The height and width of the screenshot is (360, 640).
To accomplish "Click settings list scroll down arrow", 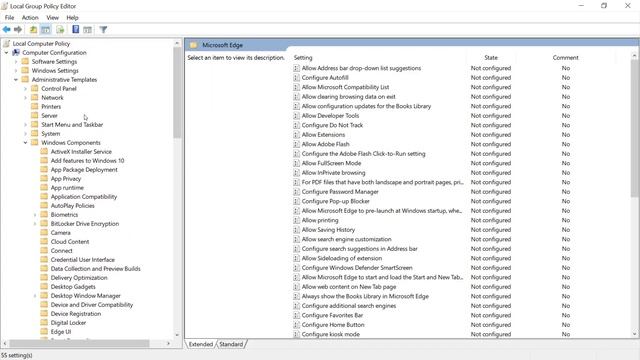I will tap(634, 334).
